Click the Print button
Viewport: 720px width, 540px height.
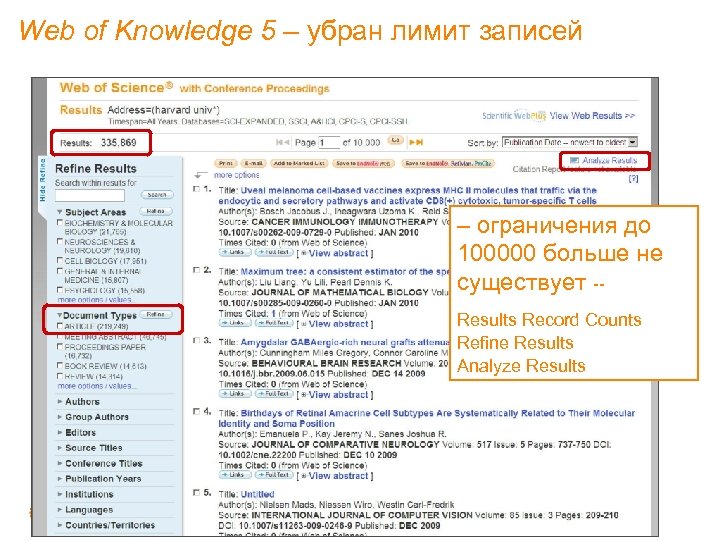pyautogui.click(x=226, y=163)
